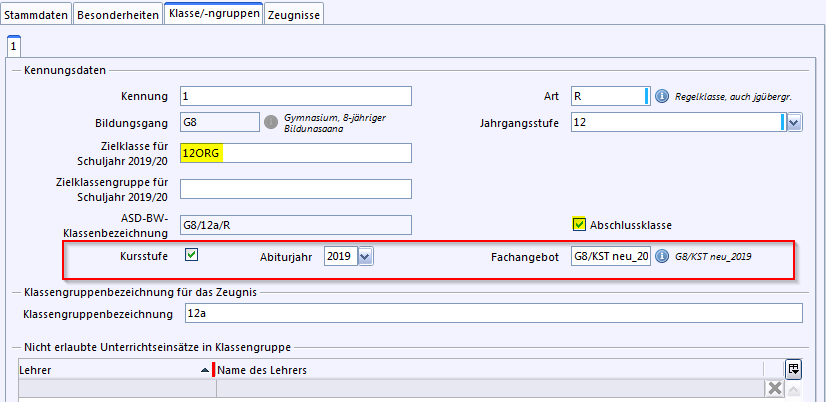Toggle the Kursstufe checkbox
The width and height of the screenshot is (826, 402).
(x=192, y=255)
